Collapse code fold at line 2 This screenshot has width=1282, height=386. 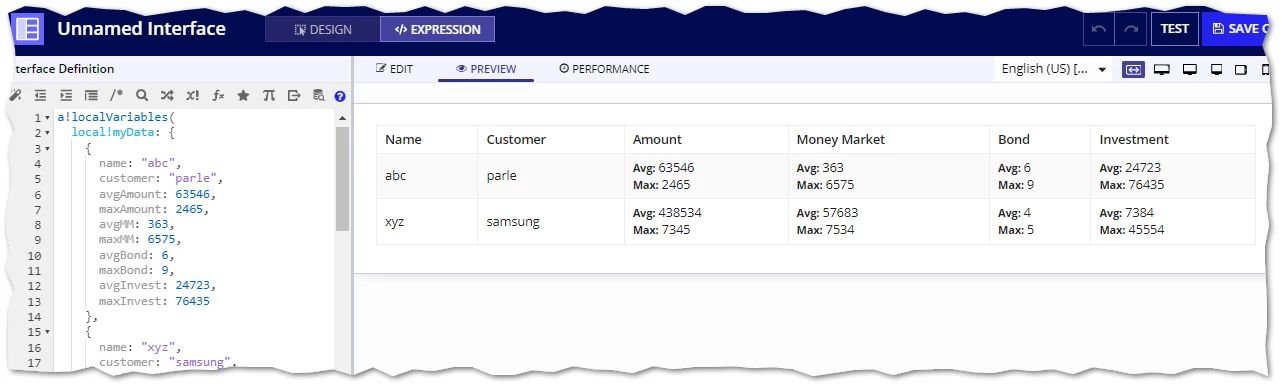click(48, 133)
